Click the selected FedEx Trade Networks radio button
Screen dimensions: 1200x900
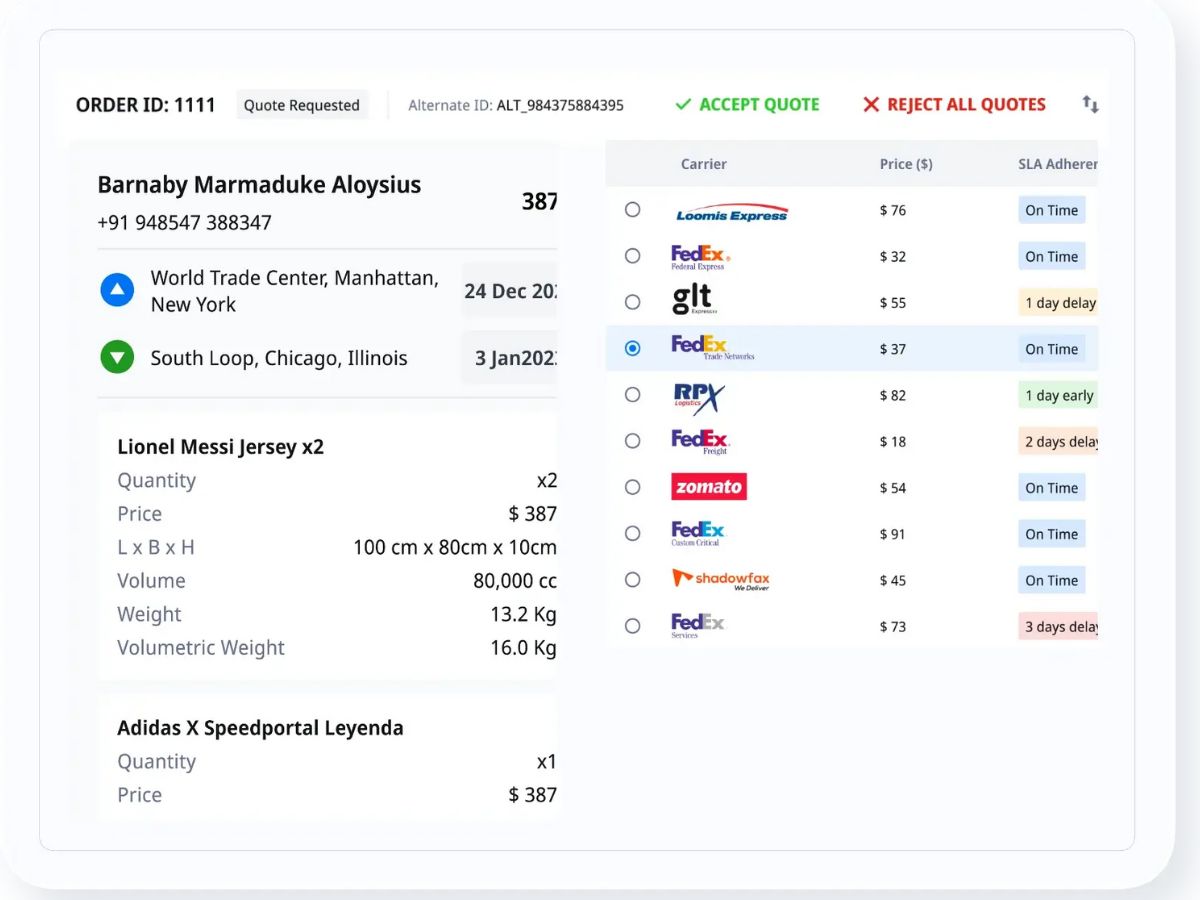633,349
